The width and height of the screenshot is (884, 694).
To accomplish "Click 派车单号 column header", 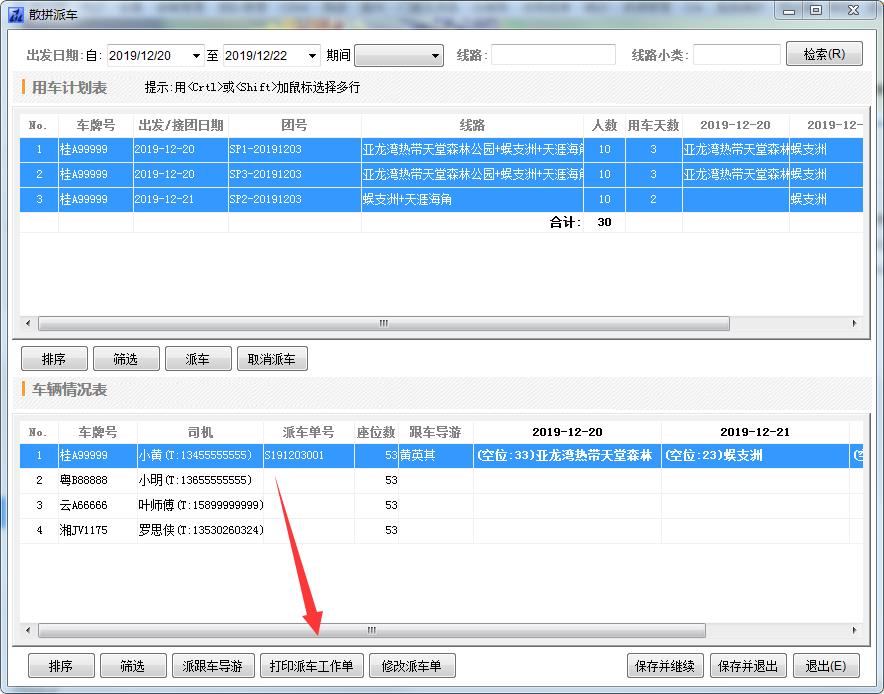I will coord(309,432).
